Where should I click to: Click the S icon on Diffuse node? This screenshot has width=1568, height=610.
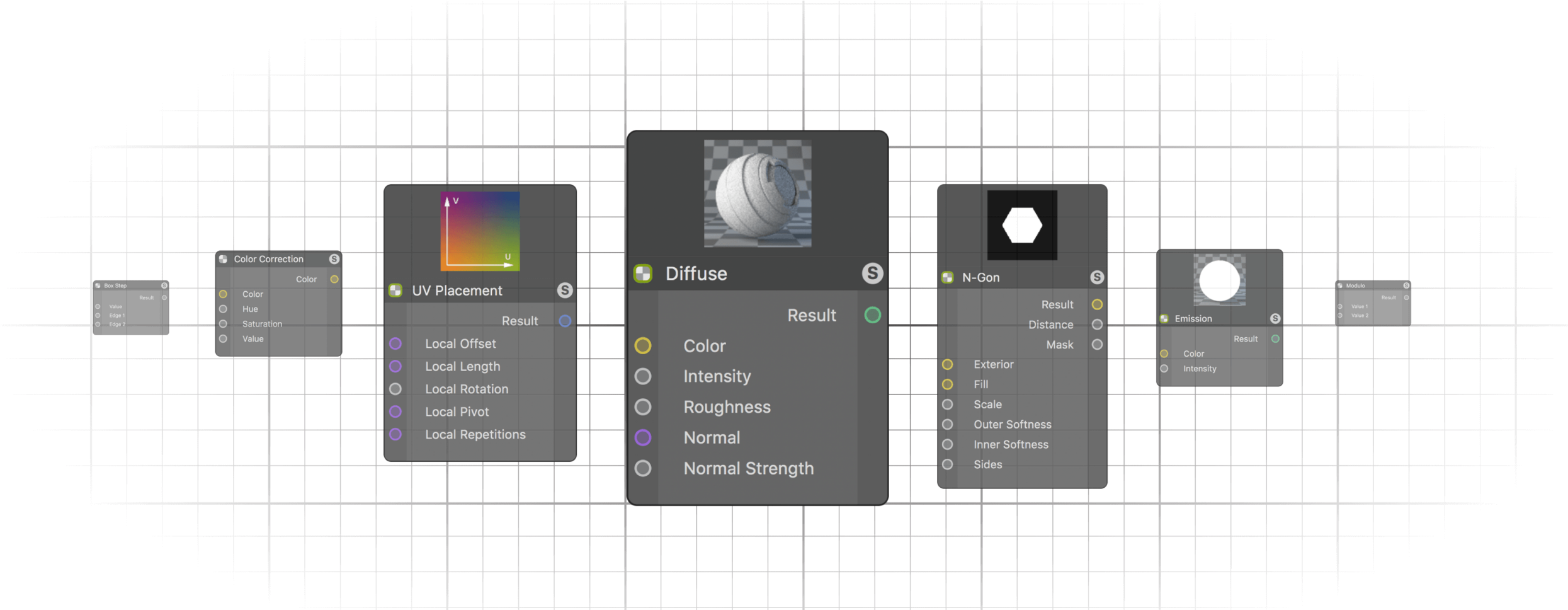point(872,273)
